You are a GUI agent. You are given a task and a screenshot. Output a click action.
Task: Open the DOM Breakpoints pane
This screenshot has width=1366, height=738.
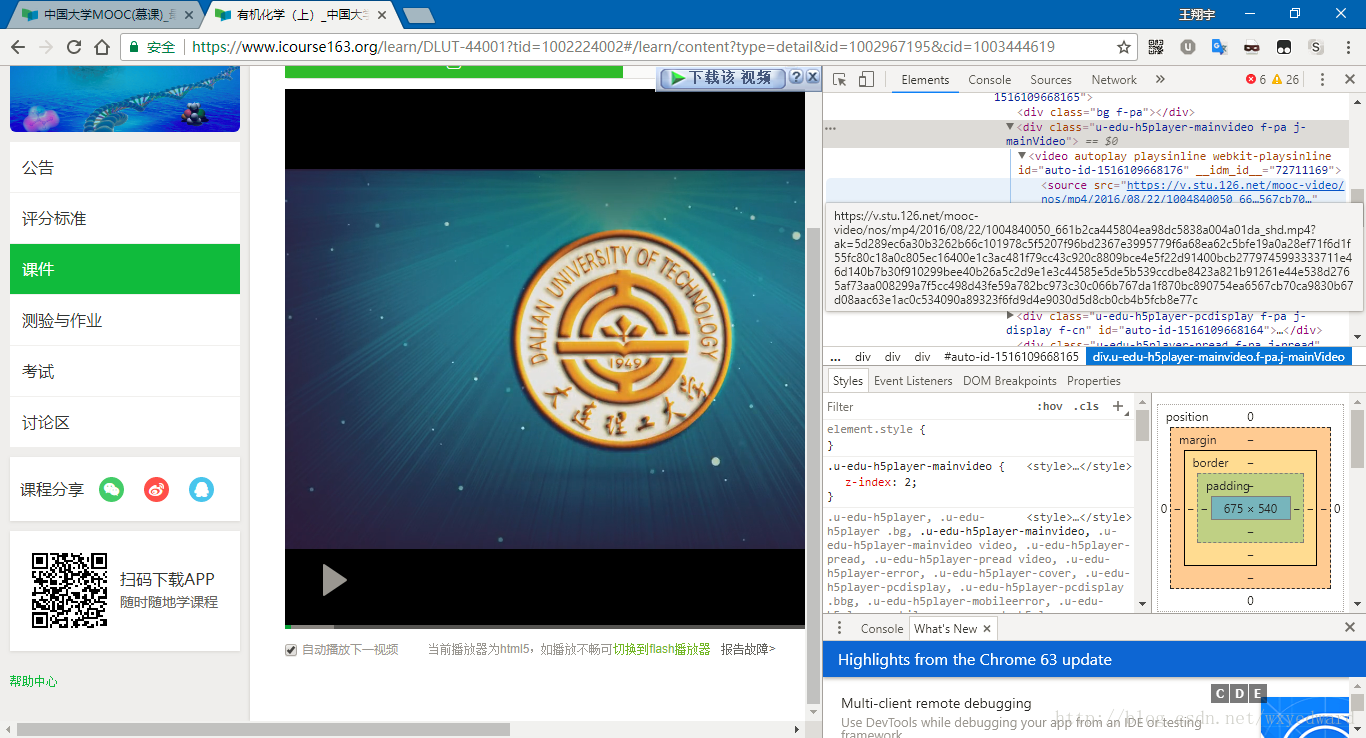click(1010, 381)
